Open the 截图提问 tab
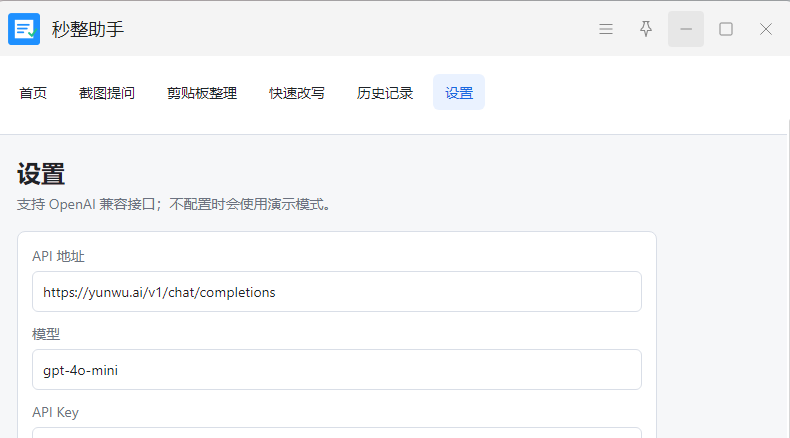Viewport: 790px width, 438px height. (107, 93)
